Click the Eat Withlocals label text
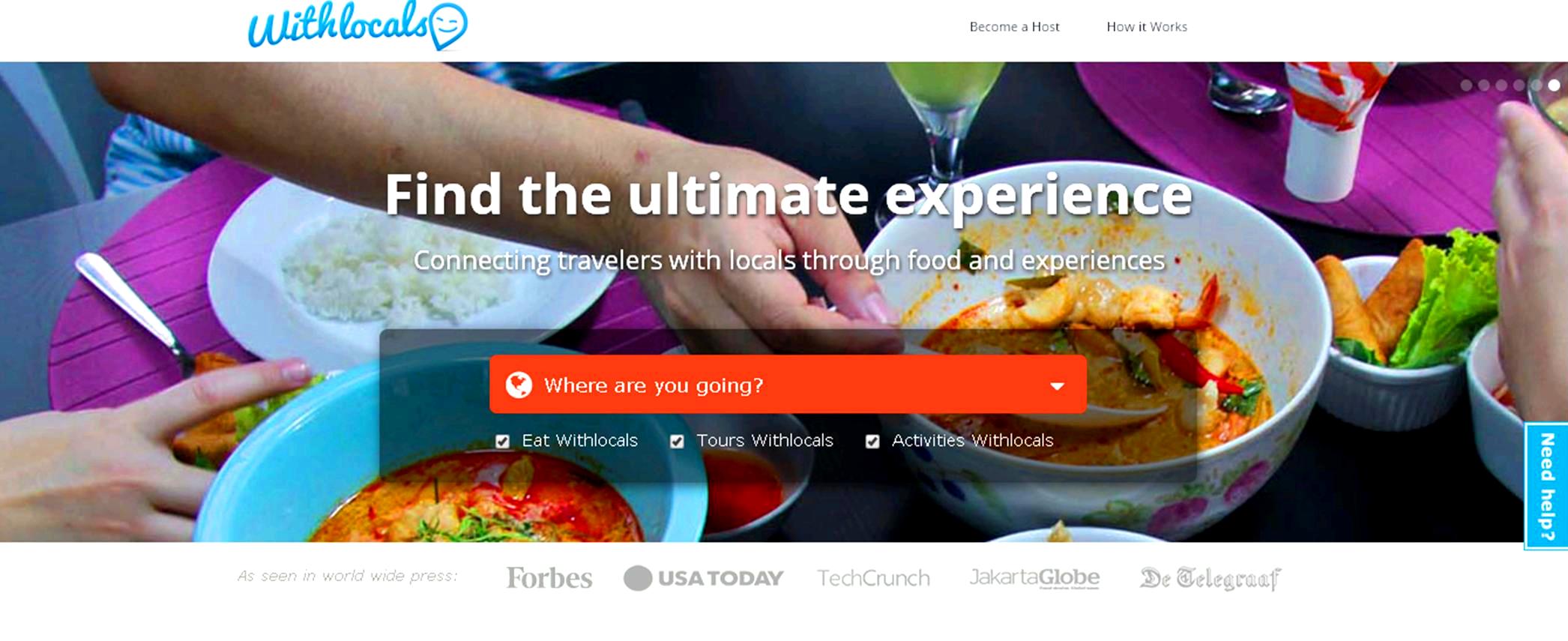 click(579, 441)
